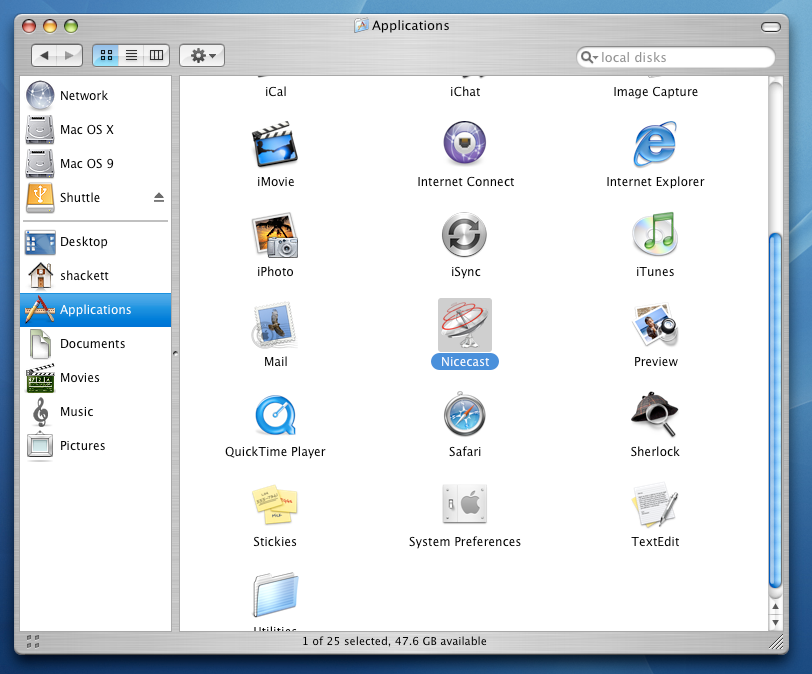This screenshot has width=812, height=674.
Task: Launch the Safari compass icon
Action: 465,414
